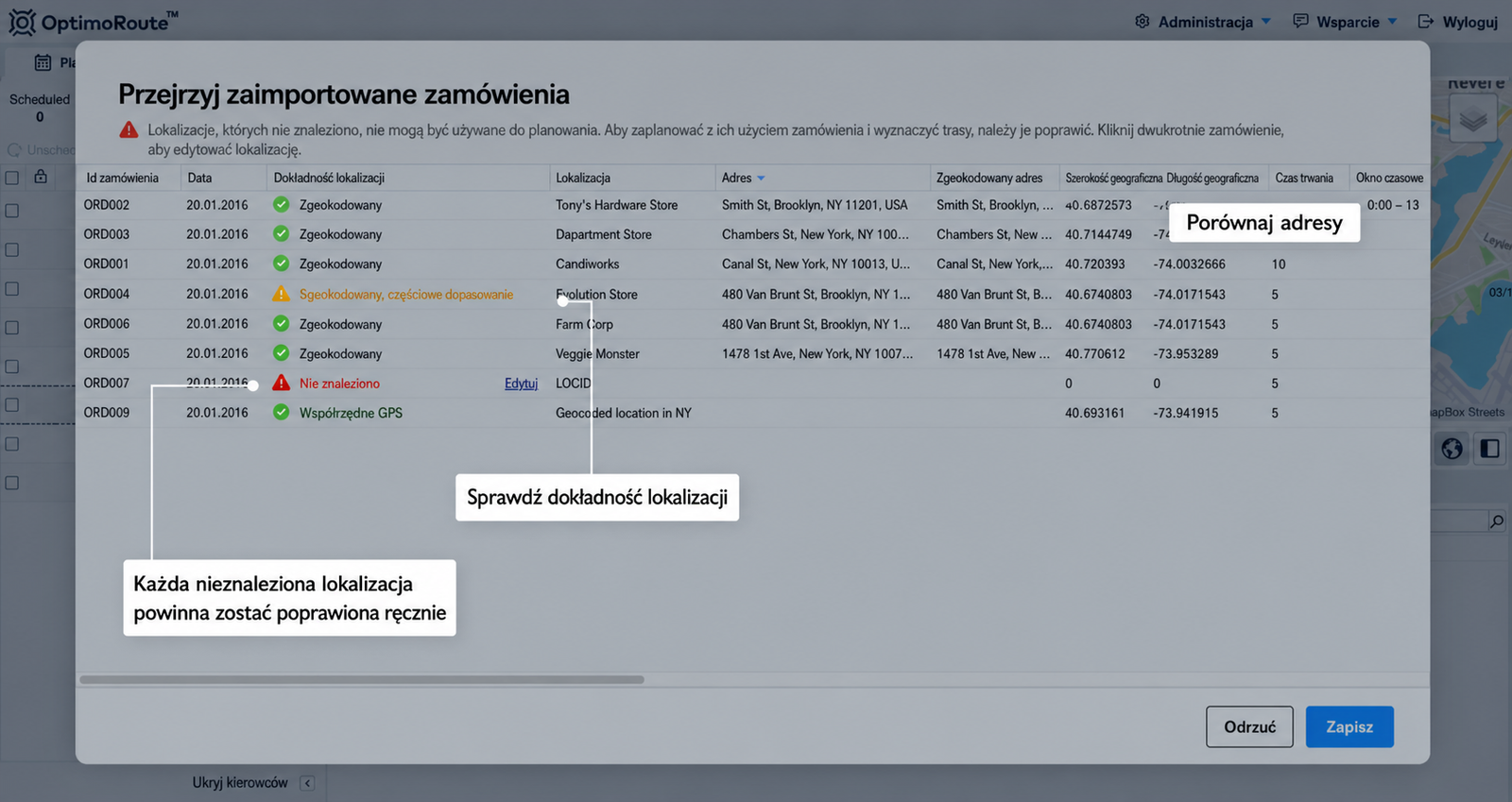
Task: Sort by the Id zamówienia column header
Action: point(122,178)
